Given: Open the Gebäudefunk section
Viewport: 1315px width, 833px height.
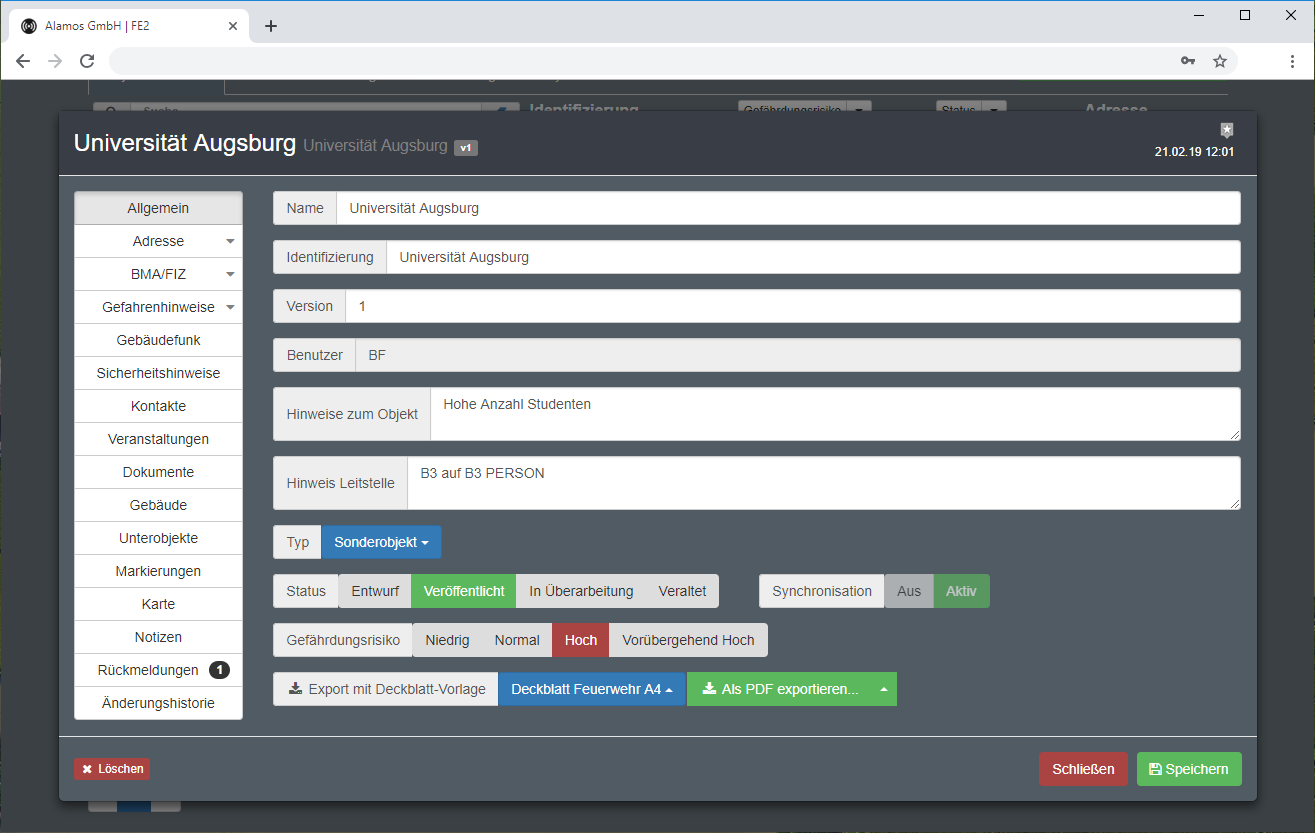Looking at the screenshot, I should 158,340.
